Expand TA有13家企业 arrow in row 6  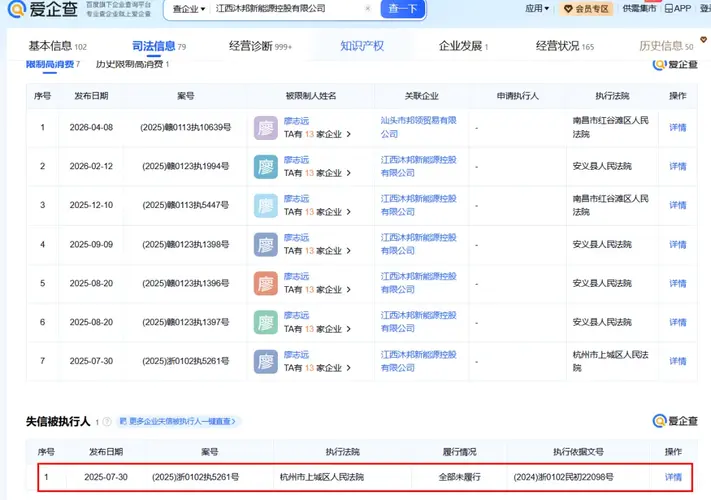[x=348, y=329]
